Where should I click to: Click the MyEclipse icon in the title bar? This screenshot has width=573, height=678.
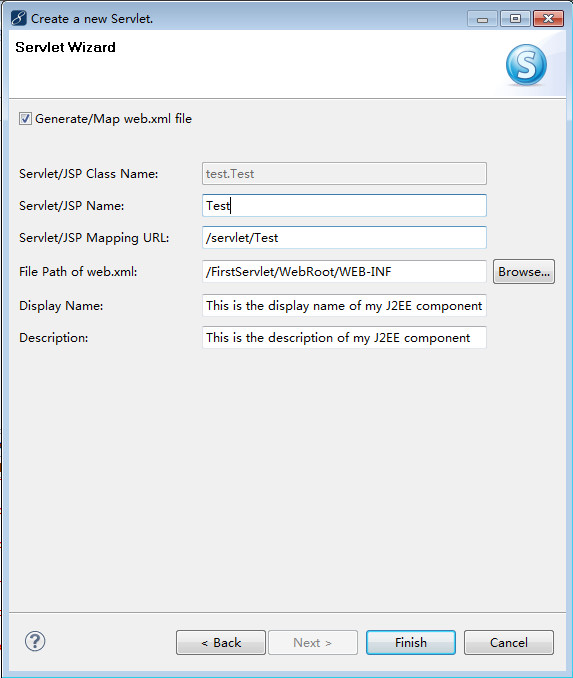(x=19, y=19)
